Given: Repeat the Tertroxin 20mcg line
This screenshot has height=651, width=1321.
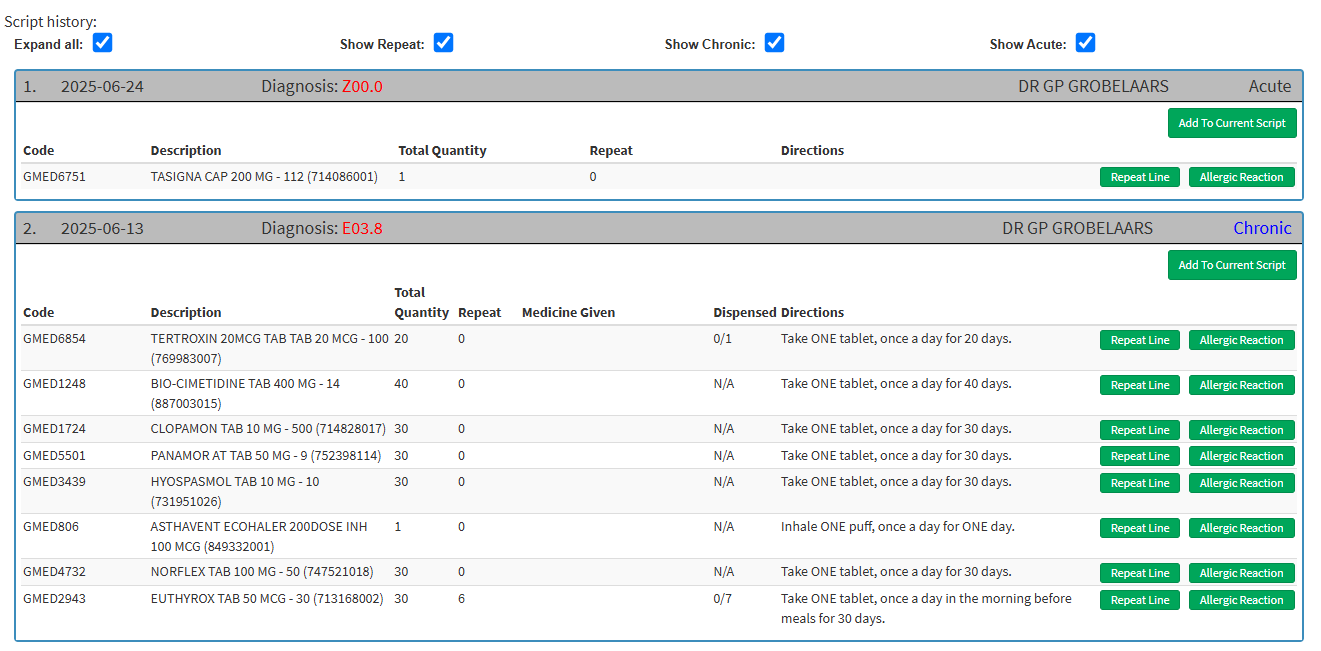Looking at the screenshot, I should (1139, 340).
